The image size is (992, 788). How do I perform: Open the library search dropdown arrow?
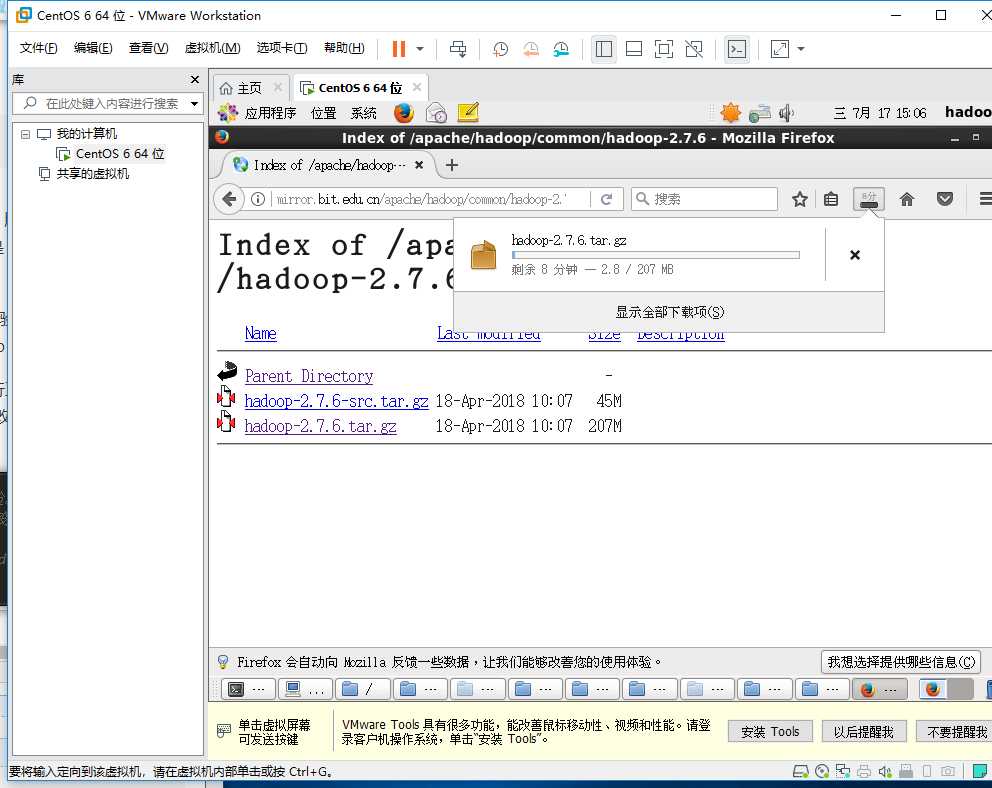[x=194, y=103]
